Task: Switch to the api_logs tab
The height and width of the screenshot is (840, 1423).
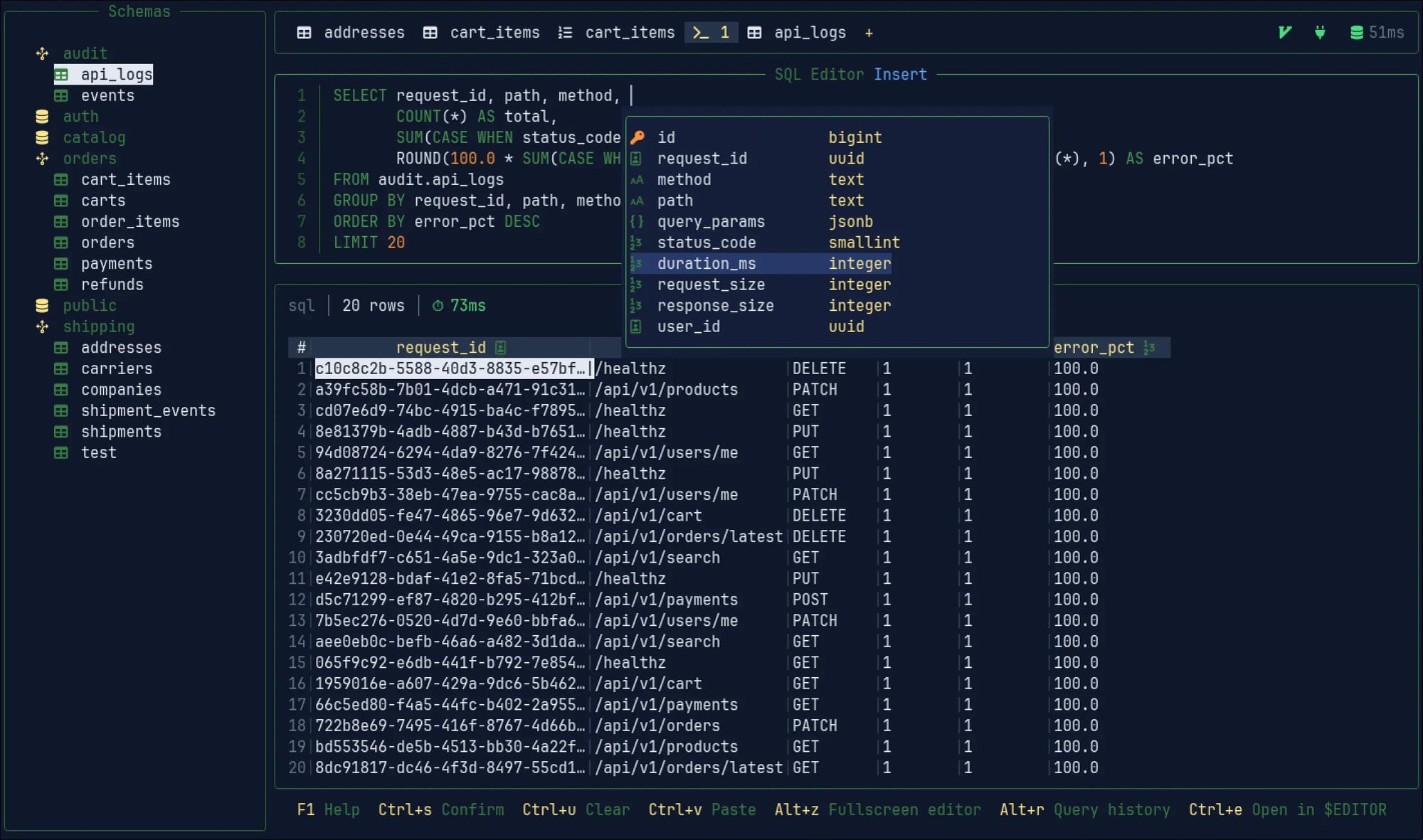Action: [797, 33]
